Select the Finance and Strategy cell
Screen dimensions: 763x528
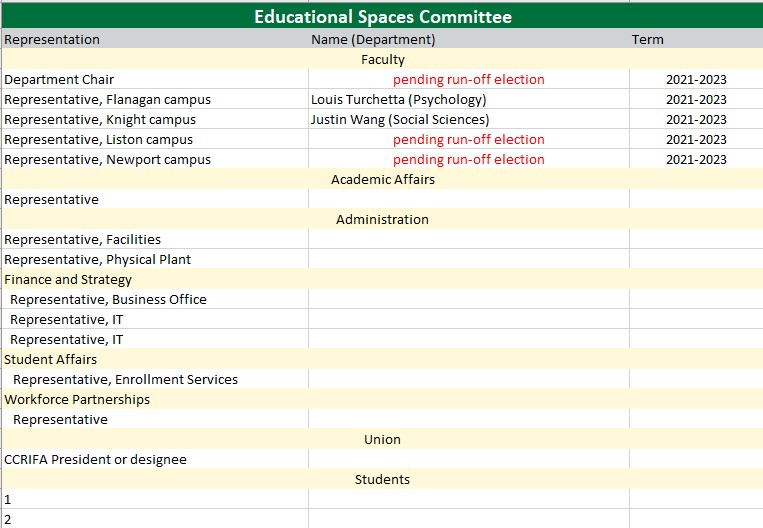click(68, 280)
